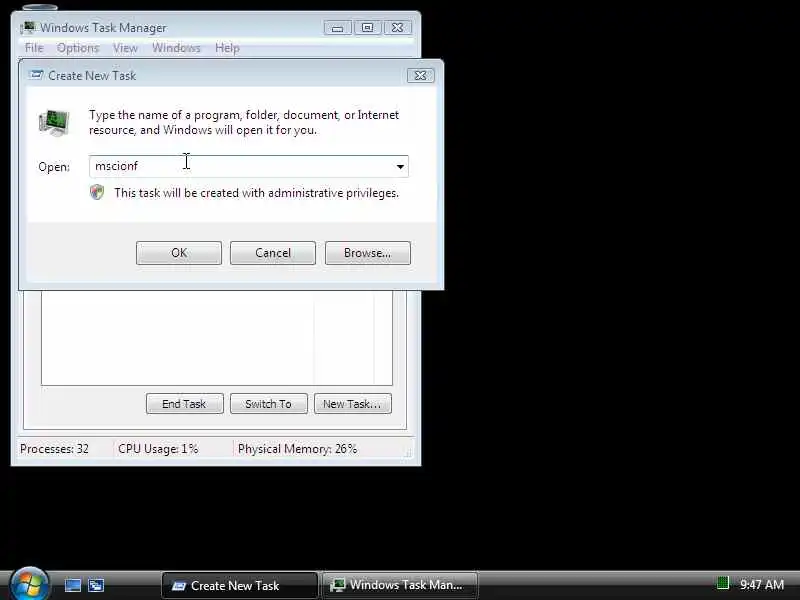Open the Browse... file picker
This screenshot has height=600, width=800.
[x=367, y=253]
